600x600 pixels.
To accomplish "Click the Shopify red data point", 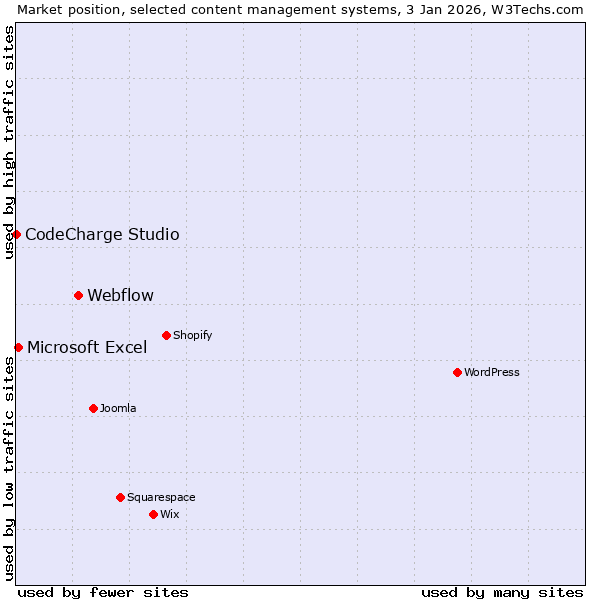I will point(166,336).
